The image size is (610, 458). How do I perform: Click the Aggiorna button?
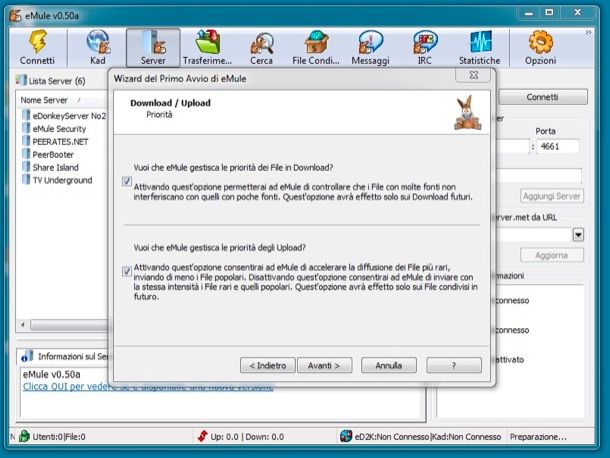pyautogui.click(x=552, y=255)
